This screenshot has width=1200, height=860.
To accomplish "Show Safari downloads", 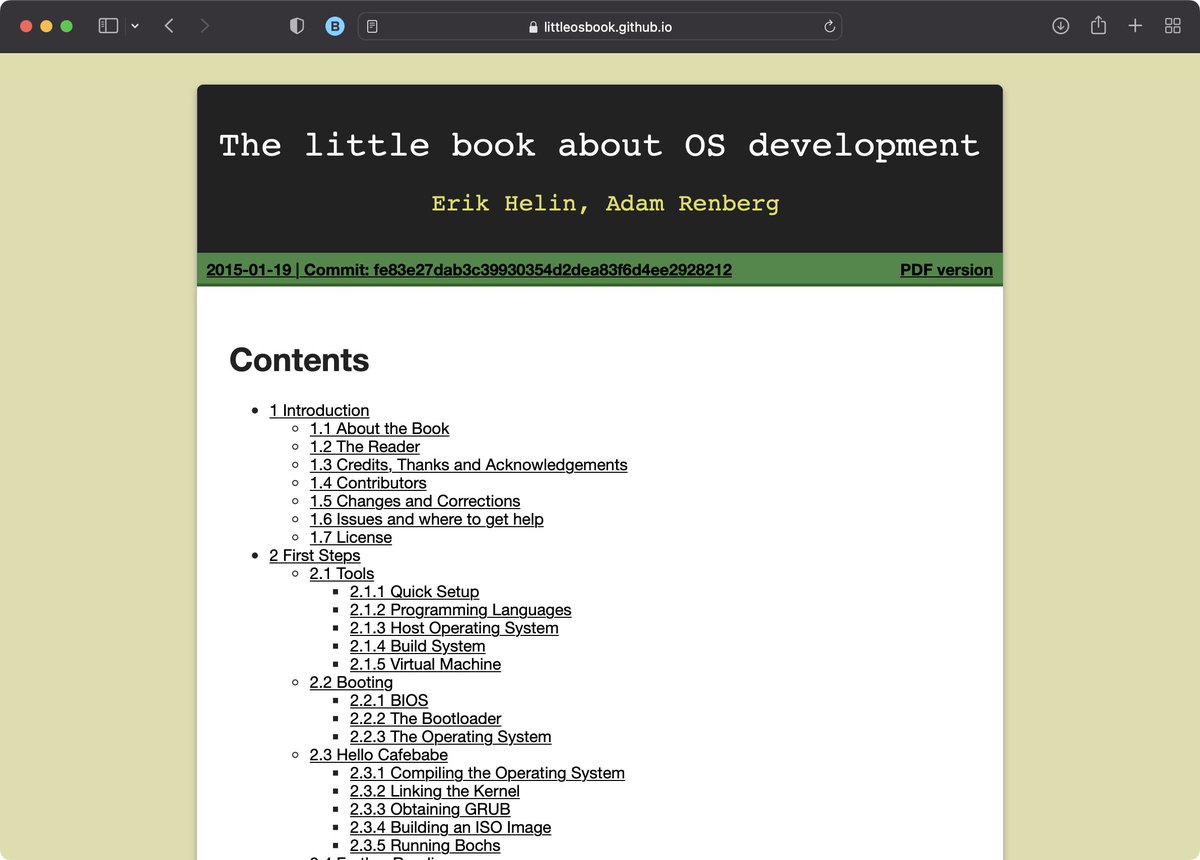I will [1061, 26].
